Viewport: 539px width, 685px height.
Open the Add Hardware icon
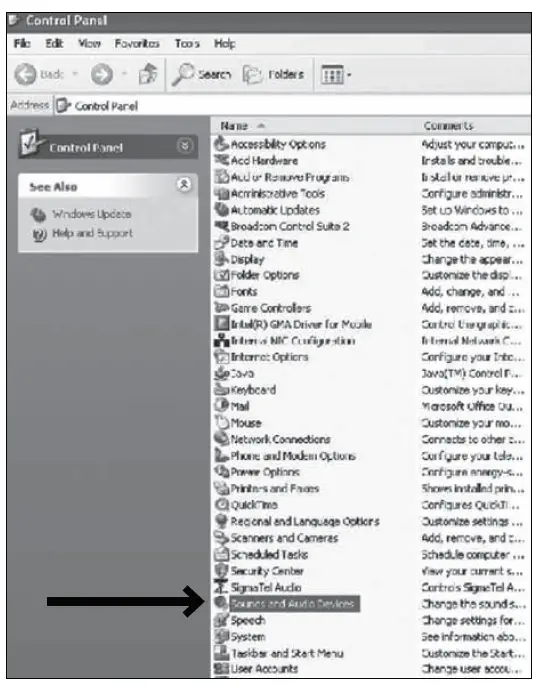[221, 160]
